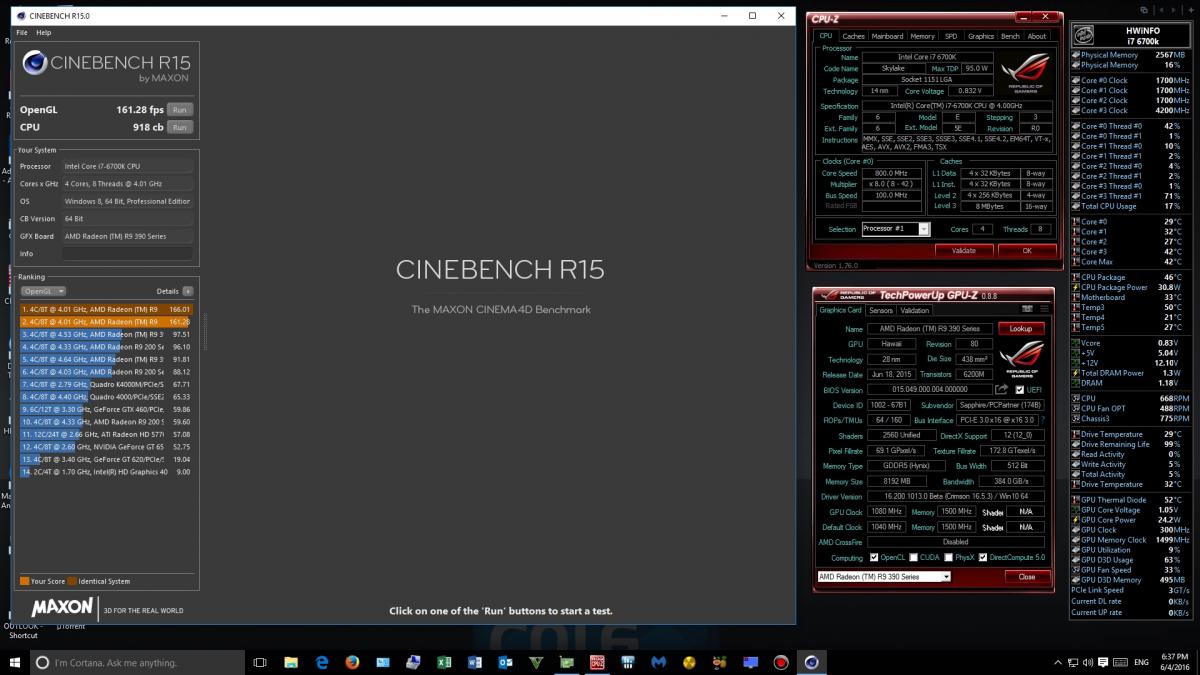Open the Memory tab in CPU-Z

pos(923,36)
